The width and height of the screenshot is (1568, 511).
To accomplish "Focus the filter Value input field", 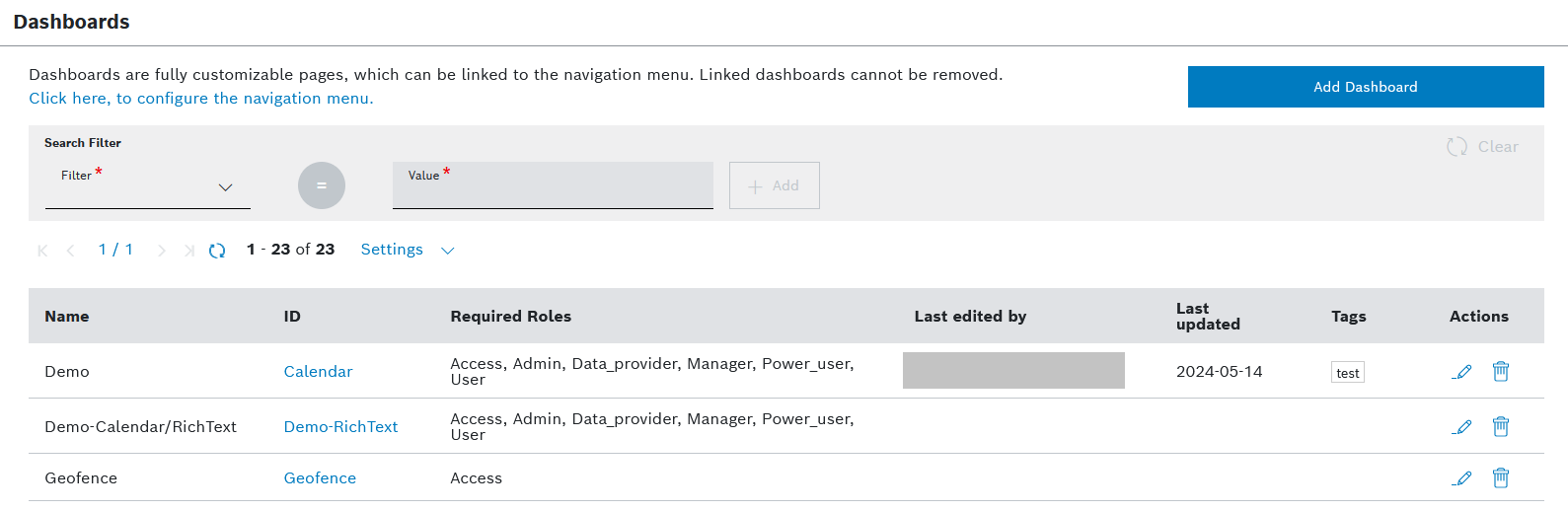I will pos(553,187).
